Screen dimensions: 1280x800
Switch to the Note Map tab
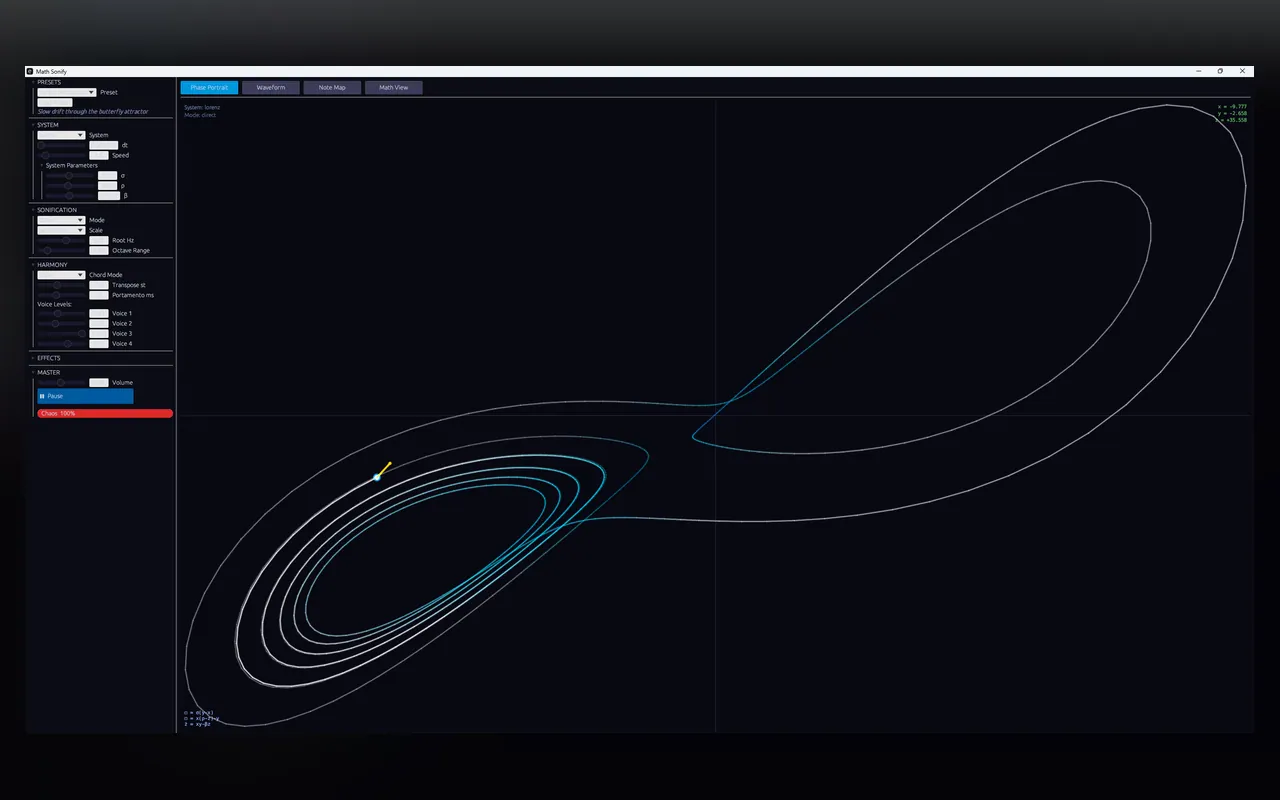click(x=332, y=88)
